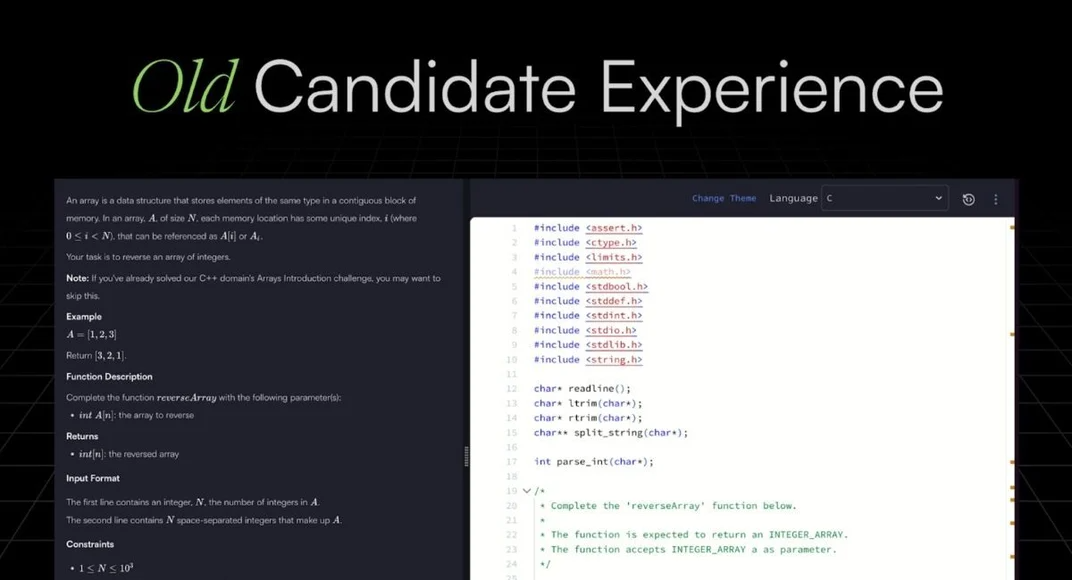Viewport: 1072px width, 580px height.
Task: Click the text "Your task is to reverse an array of integers."
Action: pyautogui.click(x=148, y=257)
